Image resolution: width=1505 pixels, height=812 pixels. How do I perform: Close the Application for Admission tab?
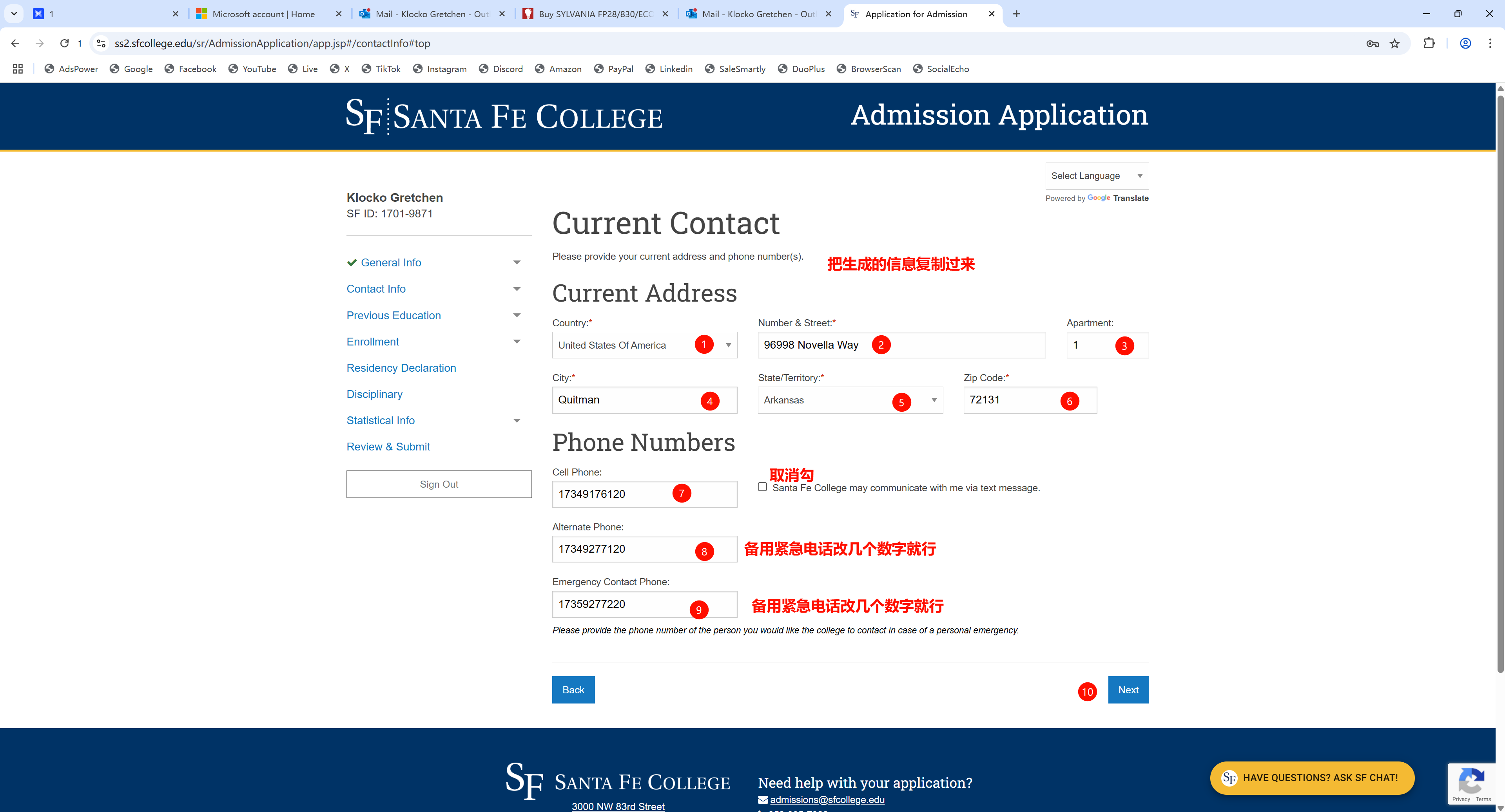[x=992, y=14]
